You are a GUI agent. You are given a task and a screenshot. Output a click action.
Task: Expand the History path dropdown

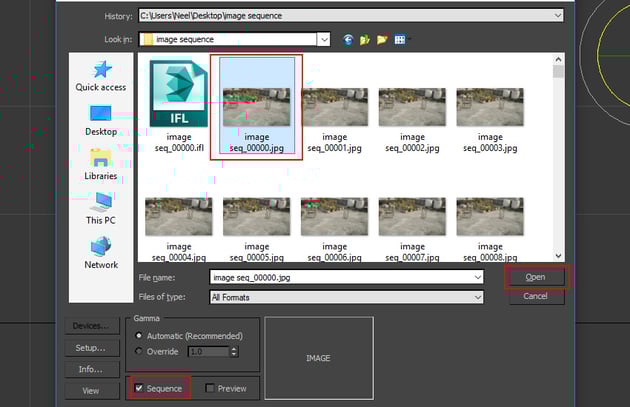click(x=558, y=16)
